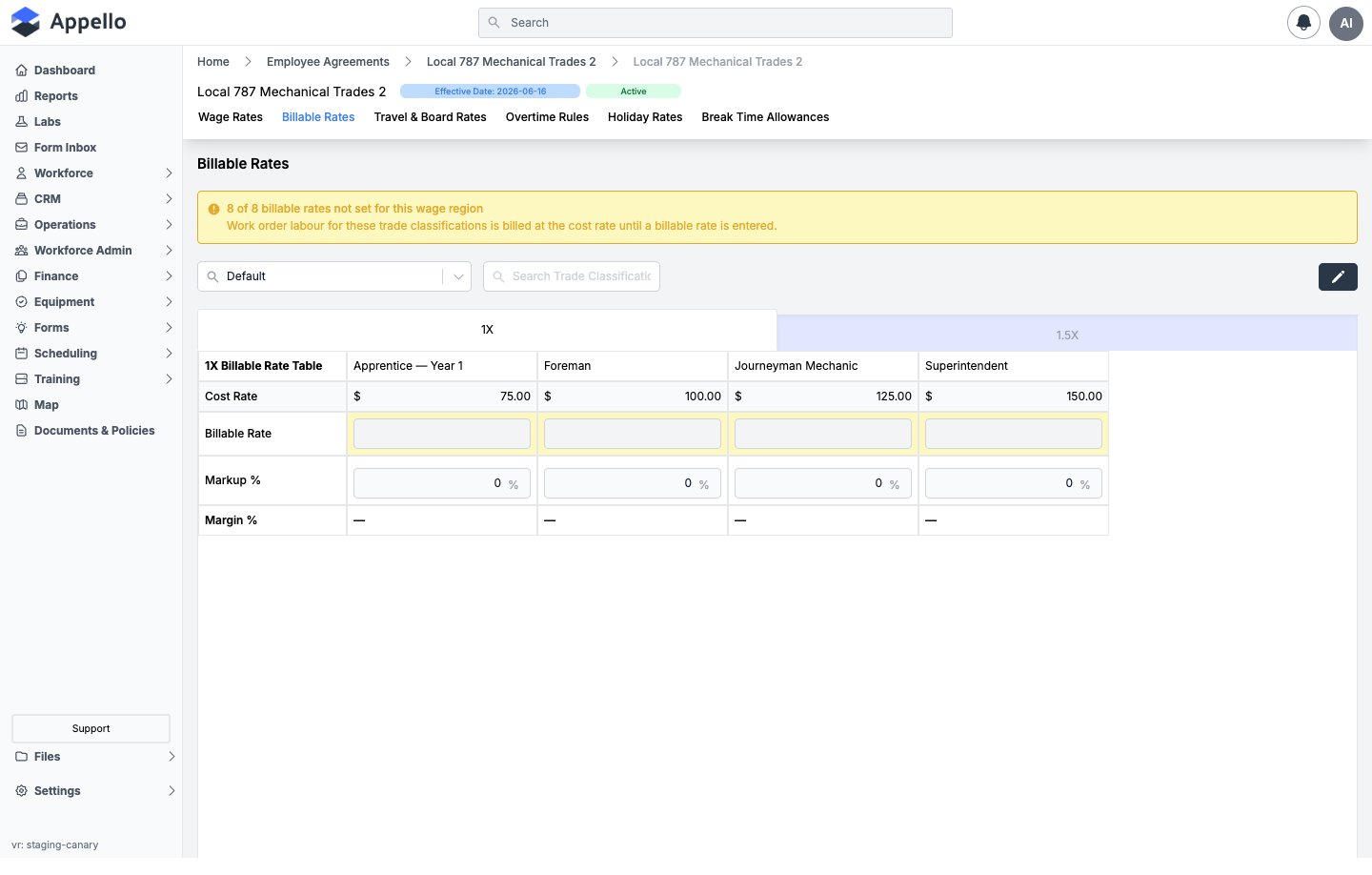
Task: Open Break Time Allowances tab
Action: [x=765, y=117]
